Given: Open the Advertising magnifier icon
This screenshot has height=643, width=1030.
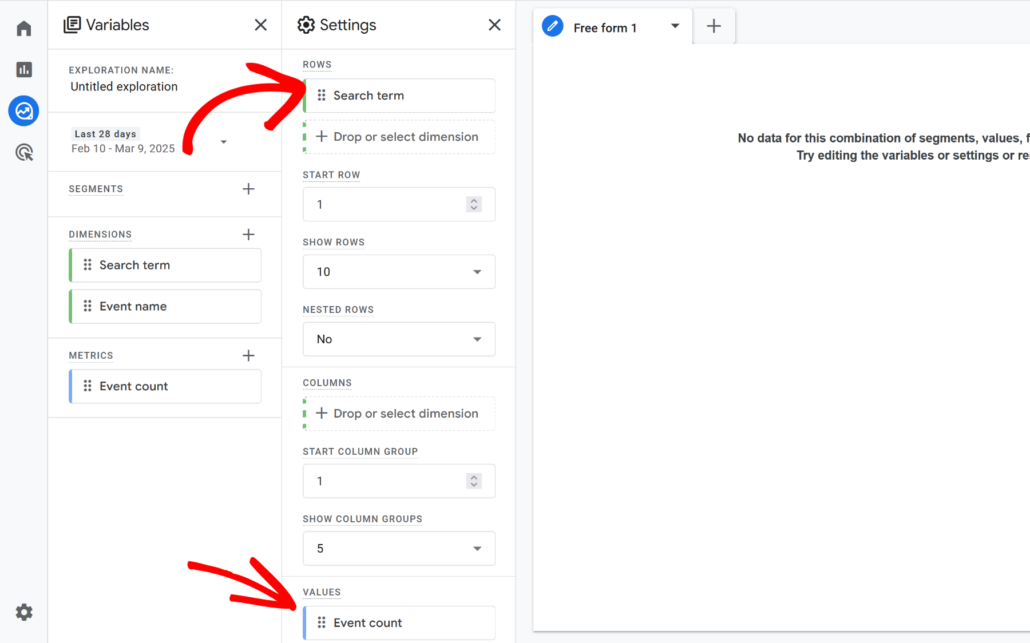Looking at the screenshot, I should pyautogui.click(x=23, y=152).
